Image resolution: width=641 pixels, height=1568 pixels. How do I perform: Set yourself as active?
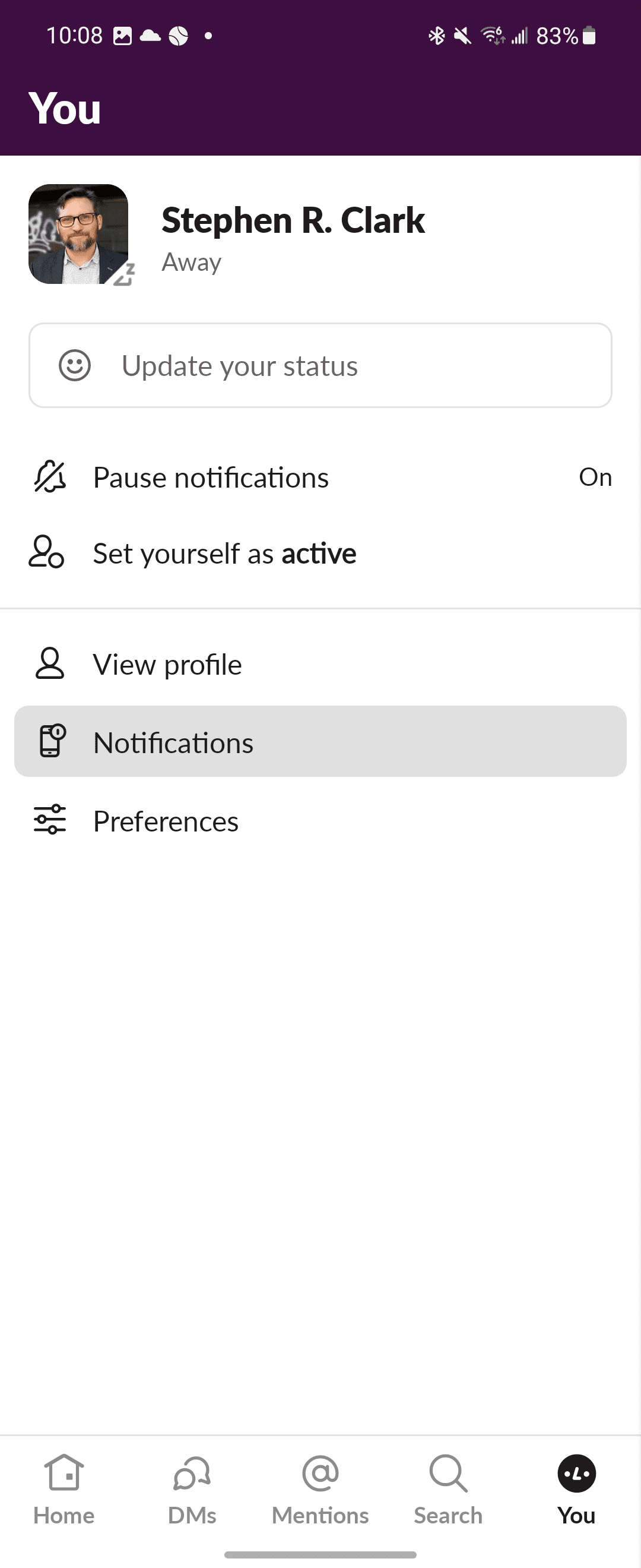(224, 554)
